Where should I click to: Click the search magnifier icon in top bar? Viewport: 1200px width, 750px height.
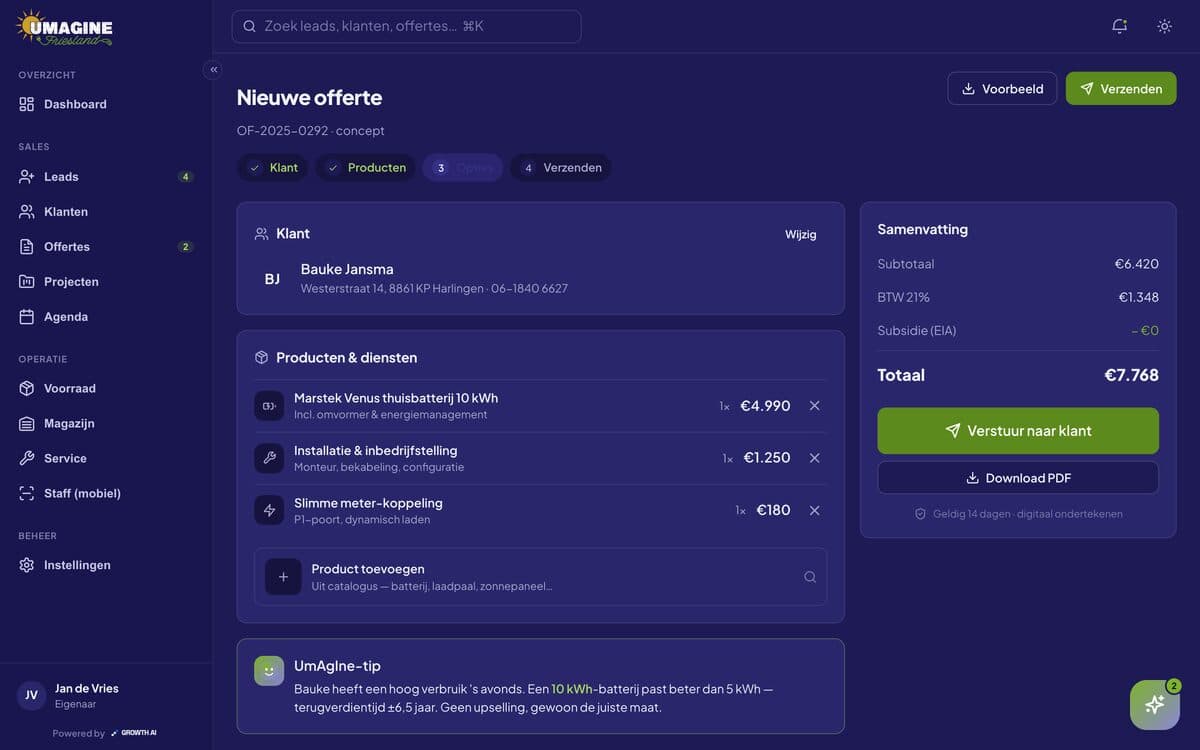(250, 26)
